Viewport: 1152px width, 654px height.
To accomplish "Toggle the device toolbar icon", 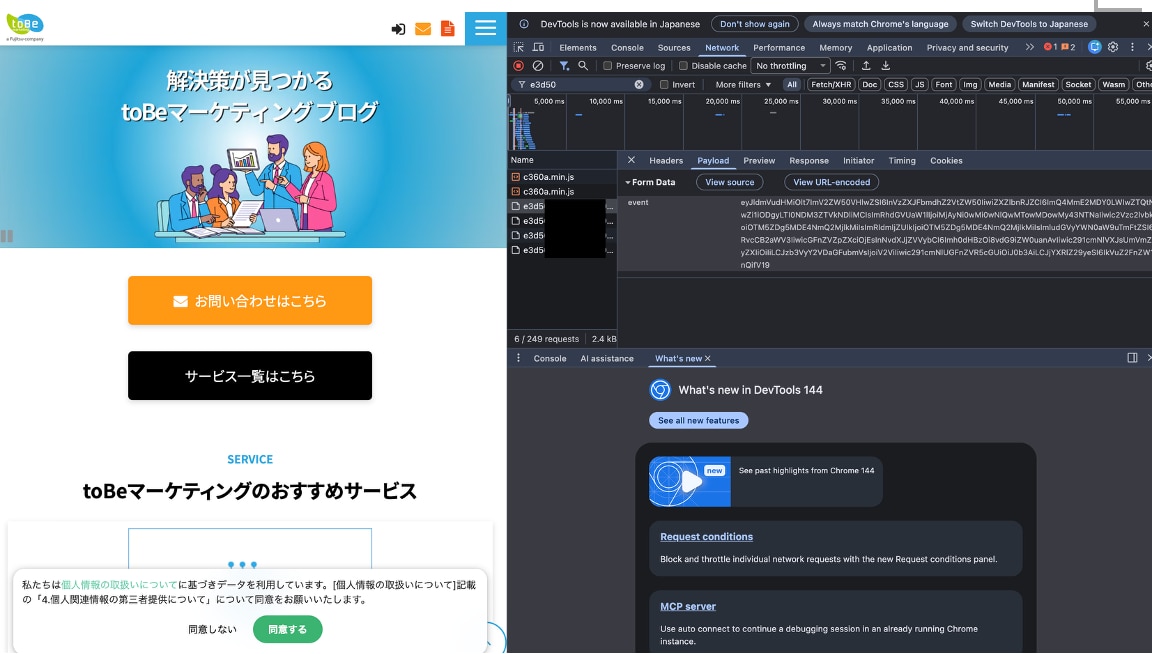I will click(x=538, y=47).
